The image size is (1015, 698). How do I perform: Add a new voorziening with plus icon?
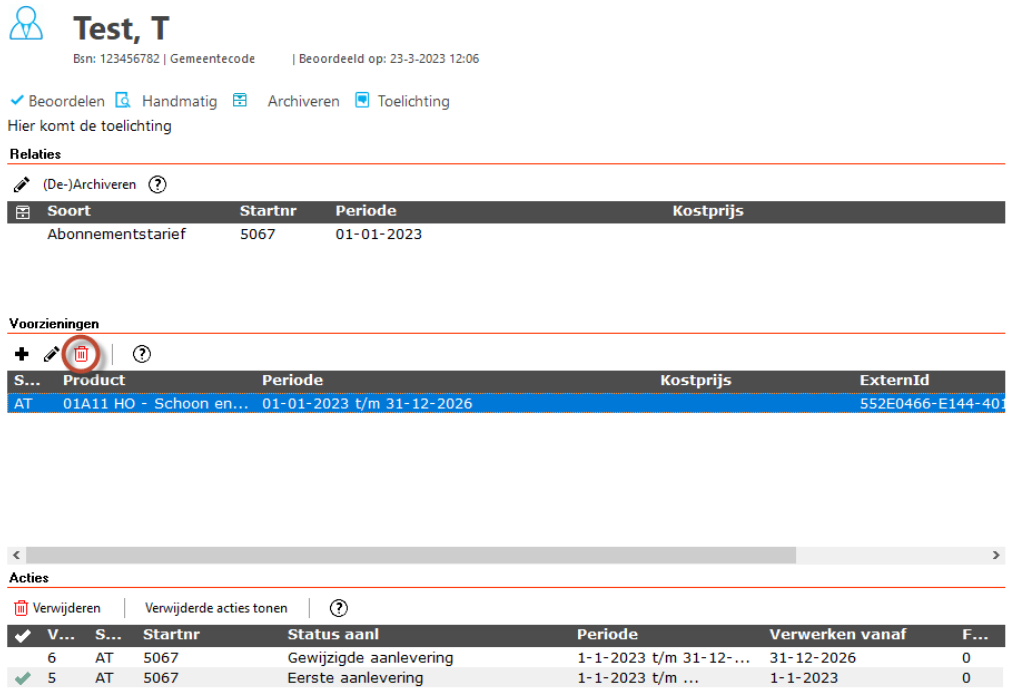click(22, 354)
